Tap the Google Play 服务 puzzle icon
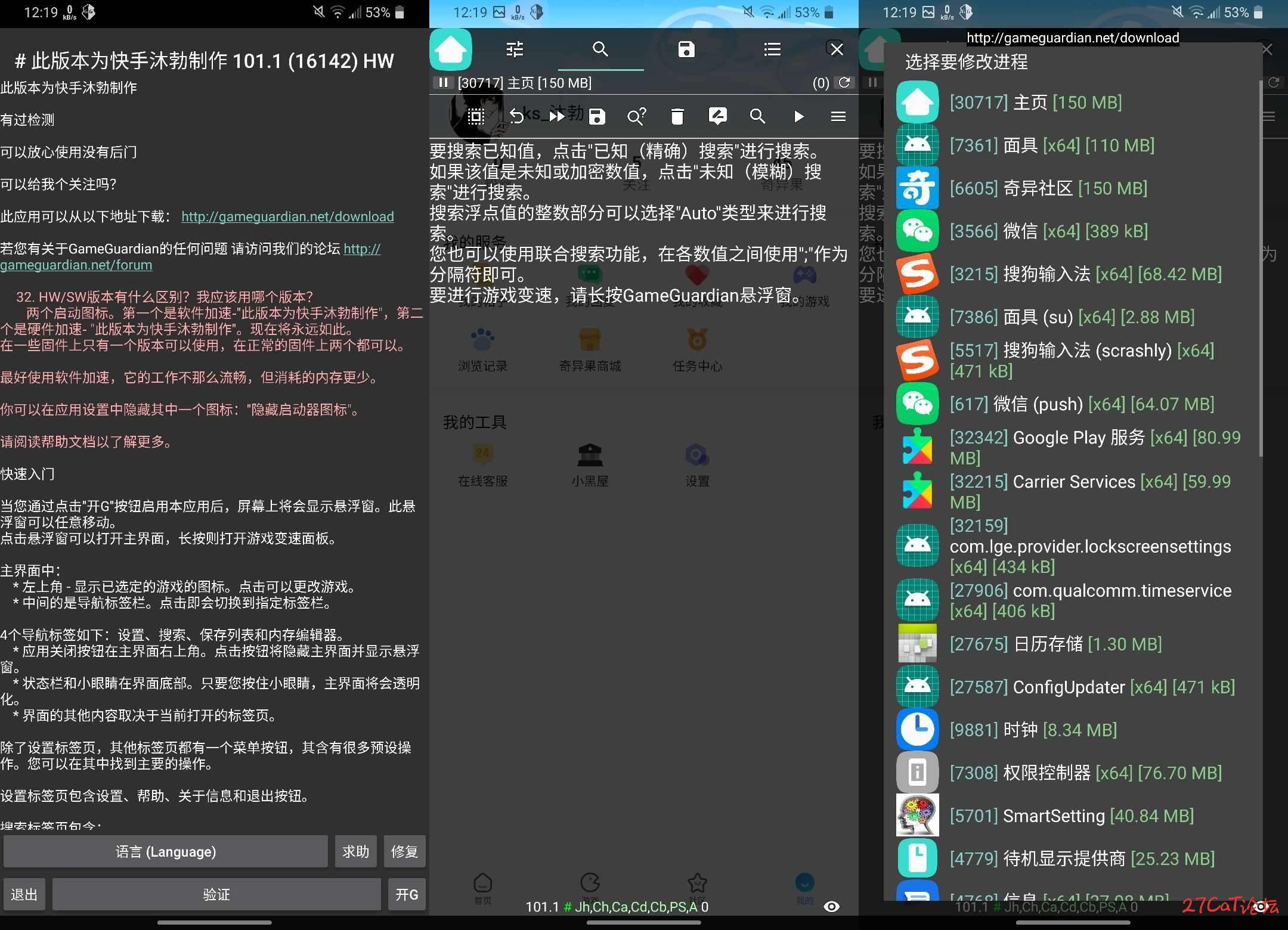This screenshot has width=1288, height=930. pos(917,447)
